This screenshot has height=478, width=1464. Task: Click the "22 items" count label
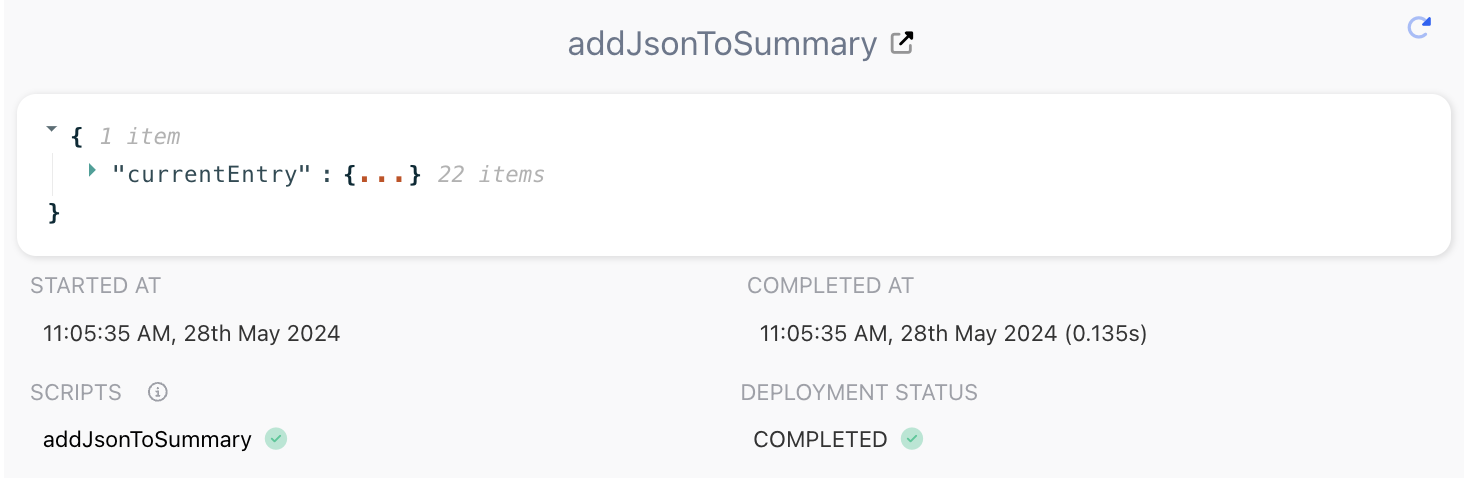491,175
